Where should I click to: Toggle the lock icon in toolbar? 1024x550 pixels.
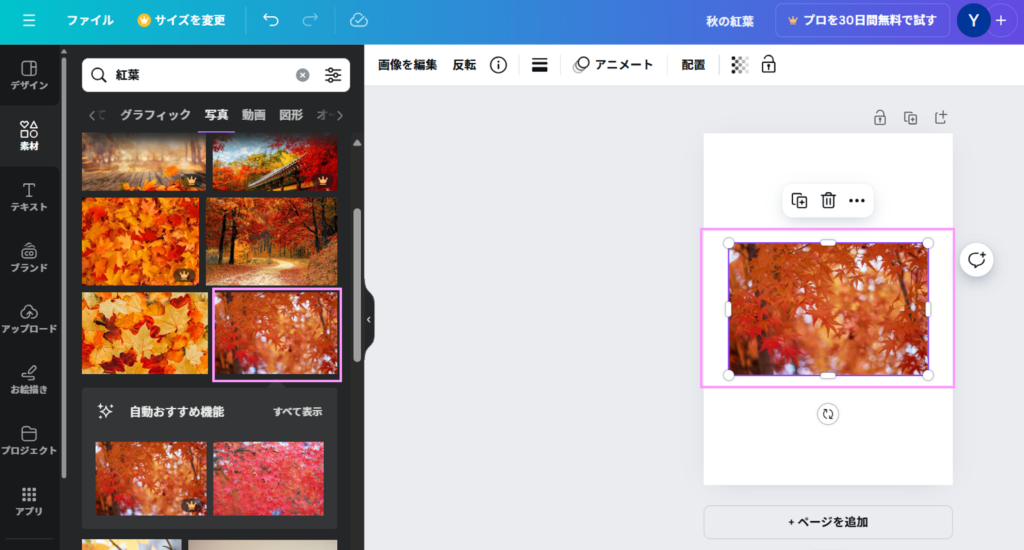tap(768, 65)
